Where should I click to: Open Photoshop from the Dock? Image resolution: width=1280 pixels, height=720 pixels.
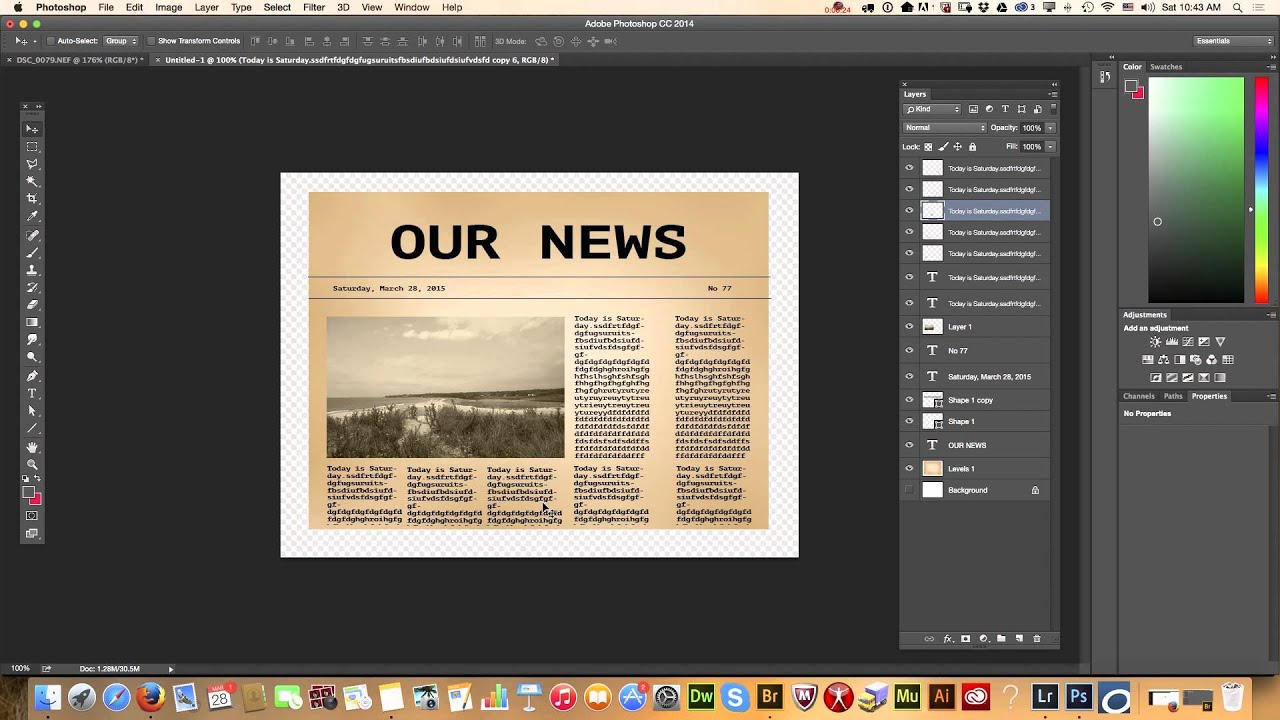pyautogui.click(x=1079, y=697)
